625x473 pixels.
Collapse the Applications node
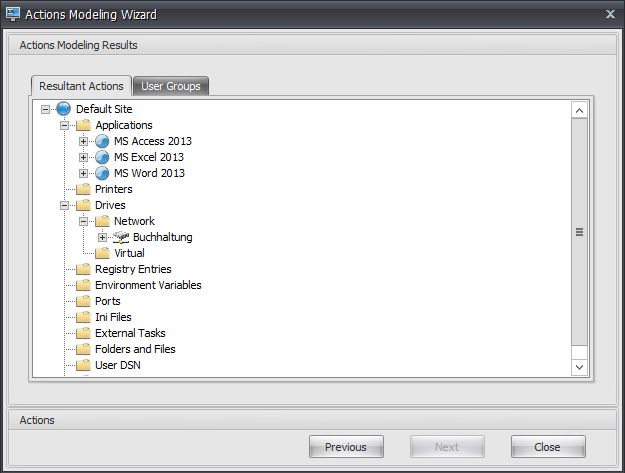coord(65,125)
